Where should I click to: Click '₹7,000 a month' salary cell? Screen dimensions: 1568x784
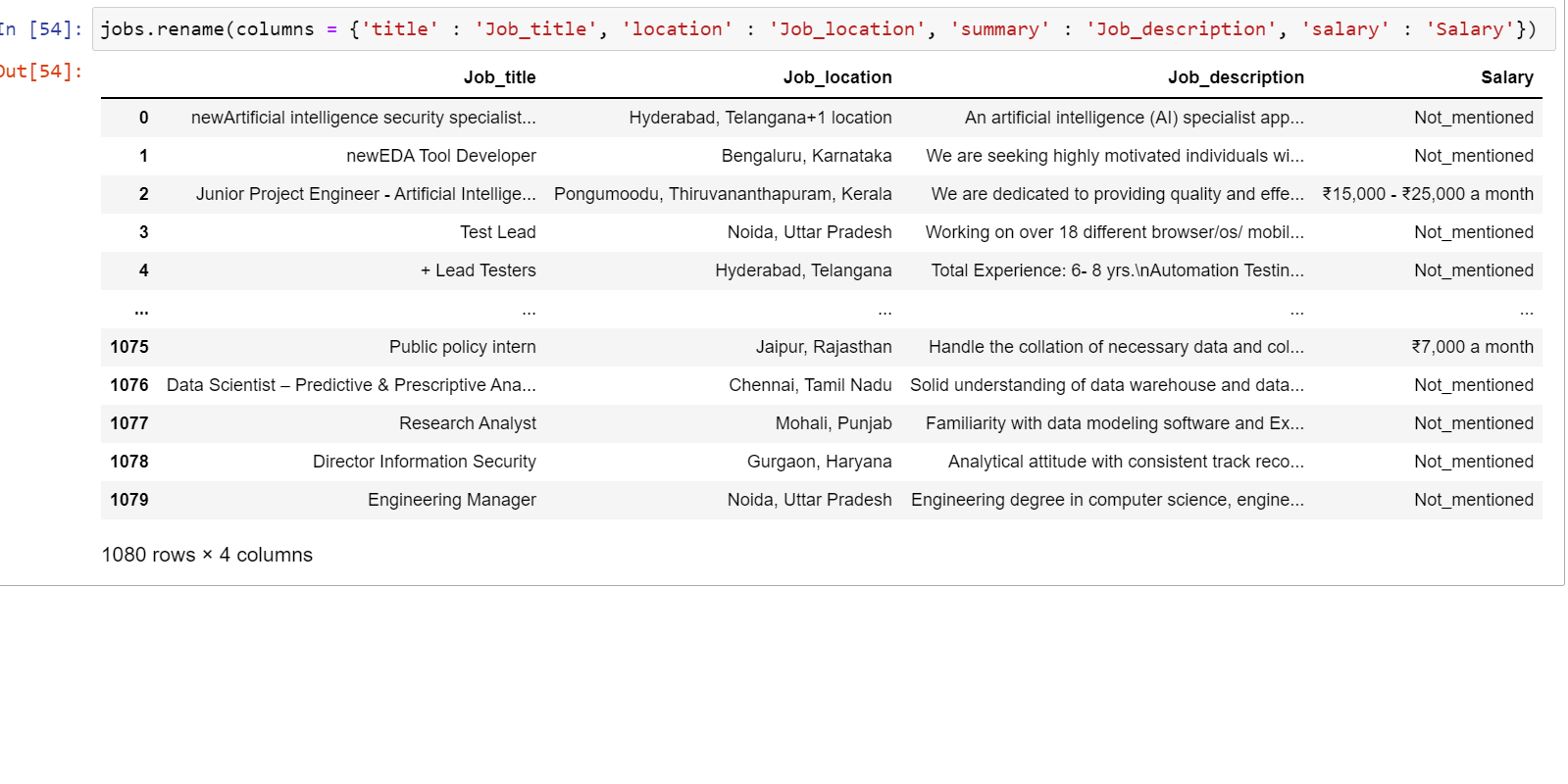(x=1472, y=347)
